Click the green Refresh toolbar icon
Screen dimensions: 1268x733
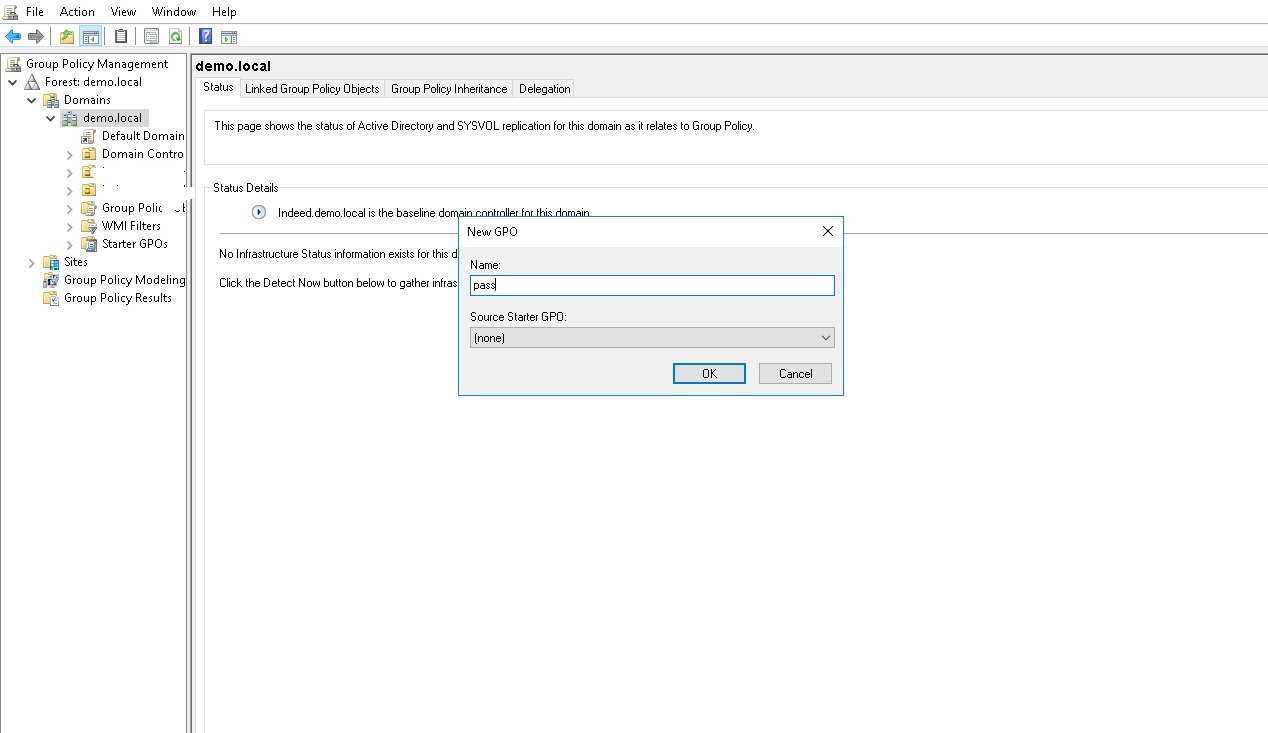[176, 37]
